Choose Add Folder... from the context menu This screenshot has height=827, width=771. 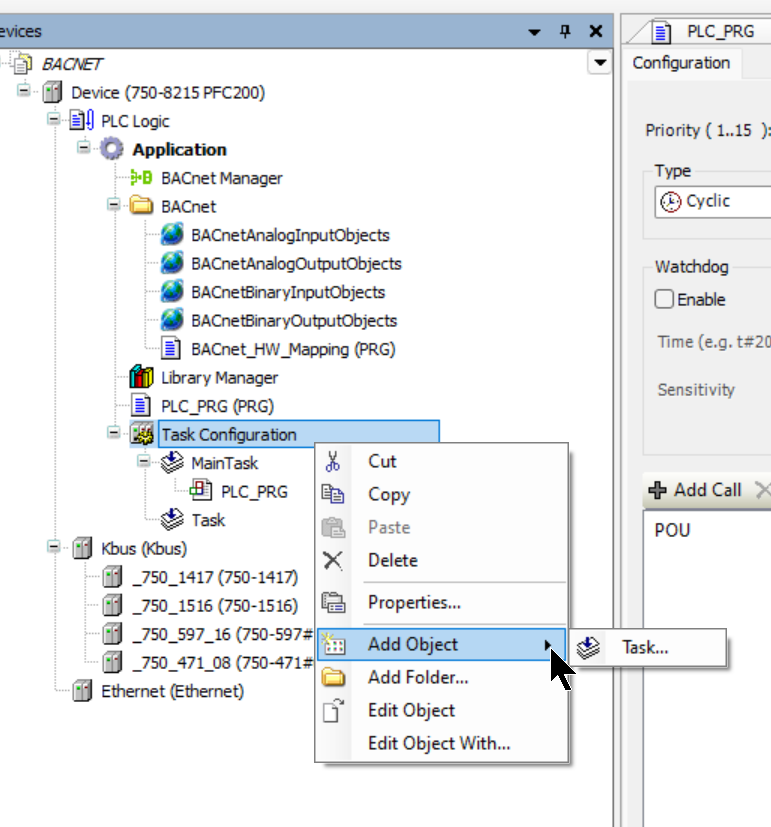tap(442, 677)
